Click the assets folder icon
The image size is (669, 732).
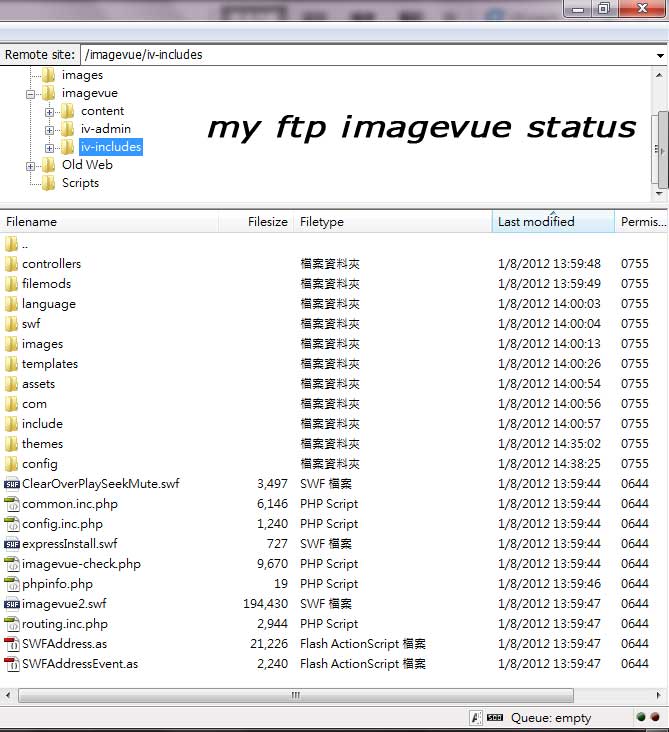pyautogui.click(x=11, y=384)
